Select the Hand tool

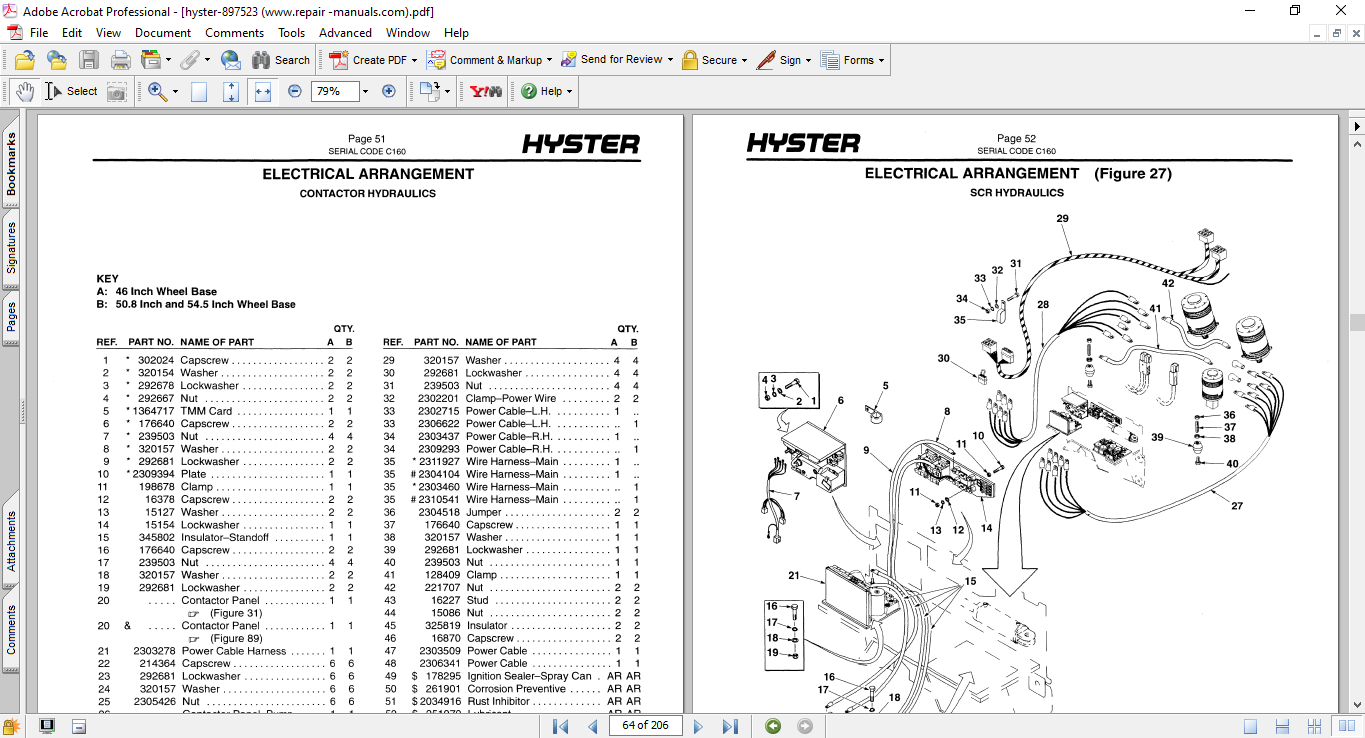(x=24, y=91)
